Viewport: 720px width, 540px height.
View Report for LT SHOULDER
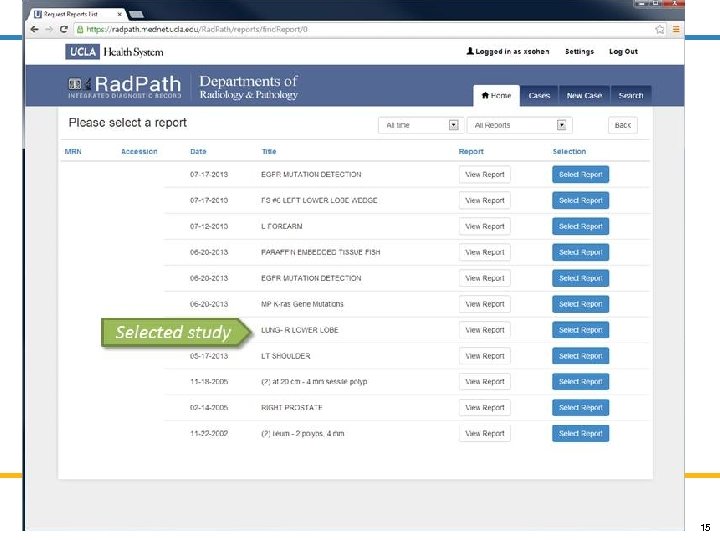click(x=484, y=356)
